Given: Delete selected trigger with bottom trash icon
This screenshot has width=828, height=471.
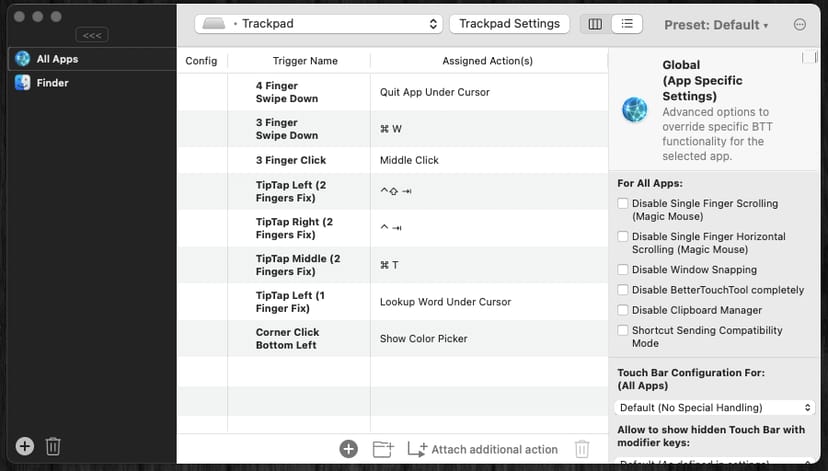Looking at the screenshot, I should click(582, 449).
